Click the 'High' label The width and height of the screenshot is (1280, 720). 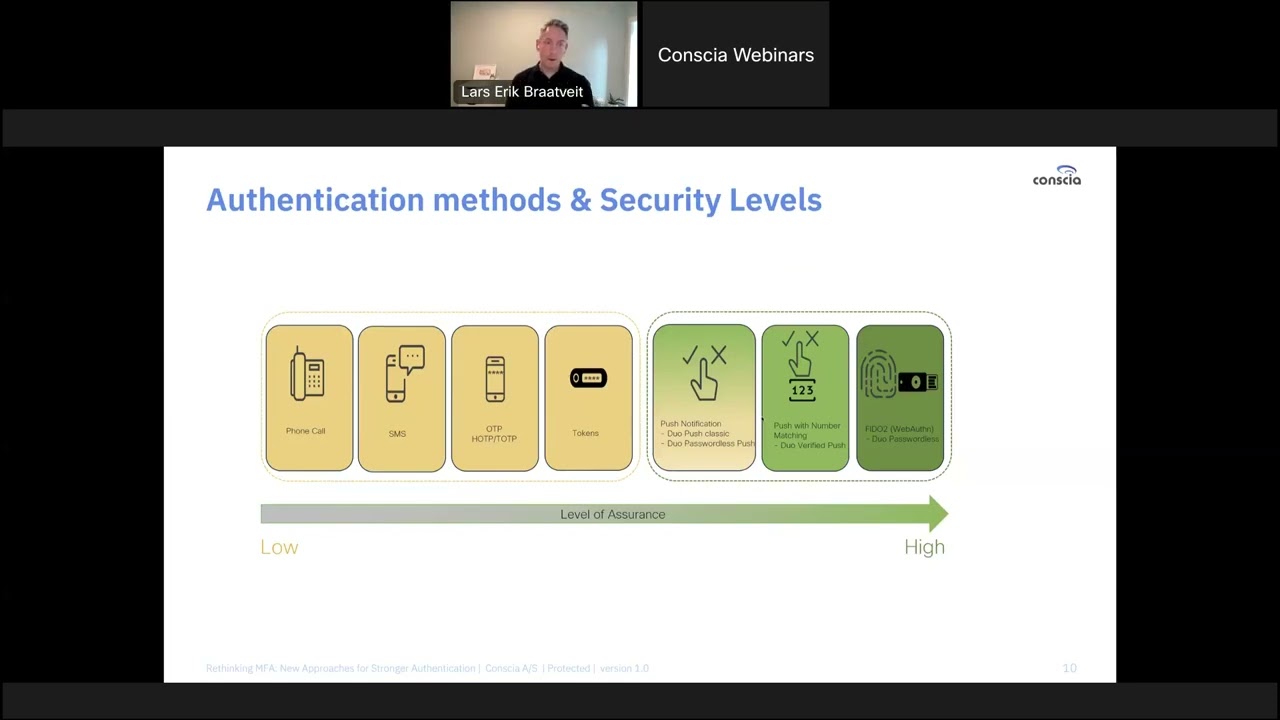pos(924,547)
